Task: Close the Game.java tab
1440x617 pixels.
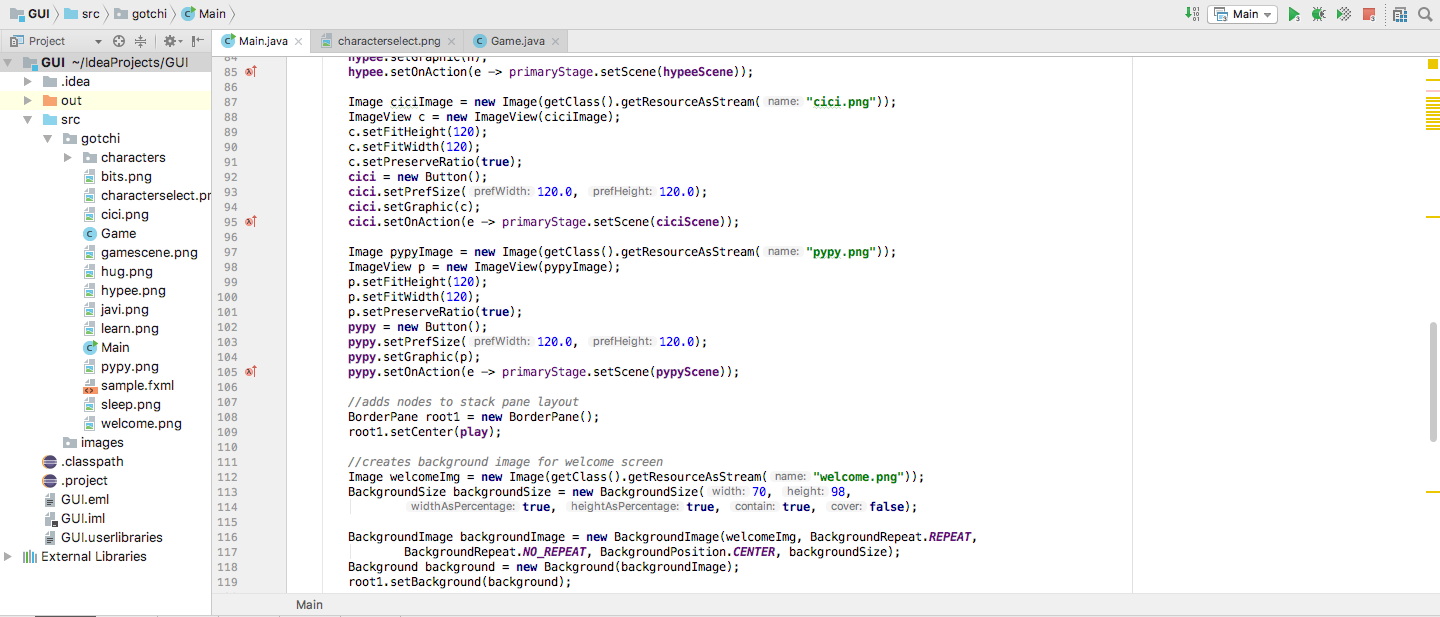Action: click(x=556, y=41)
